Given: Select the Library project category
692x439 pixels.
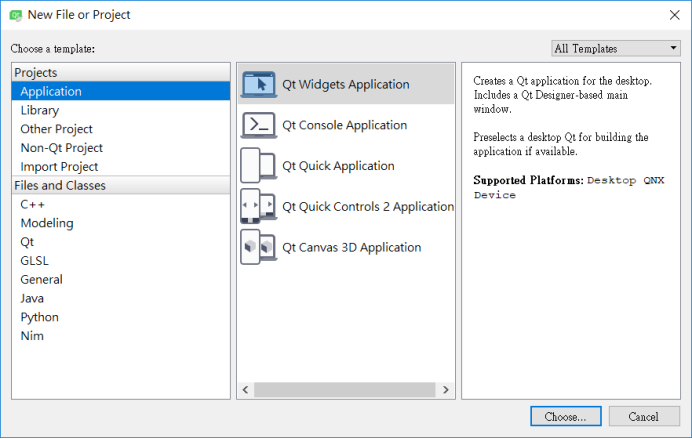Looking at the screenshot, I should [x=40, y=110].
